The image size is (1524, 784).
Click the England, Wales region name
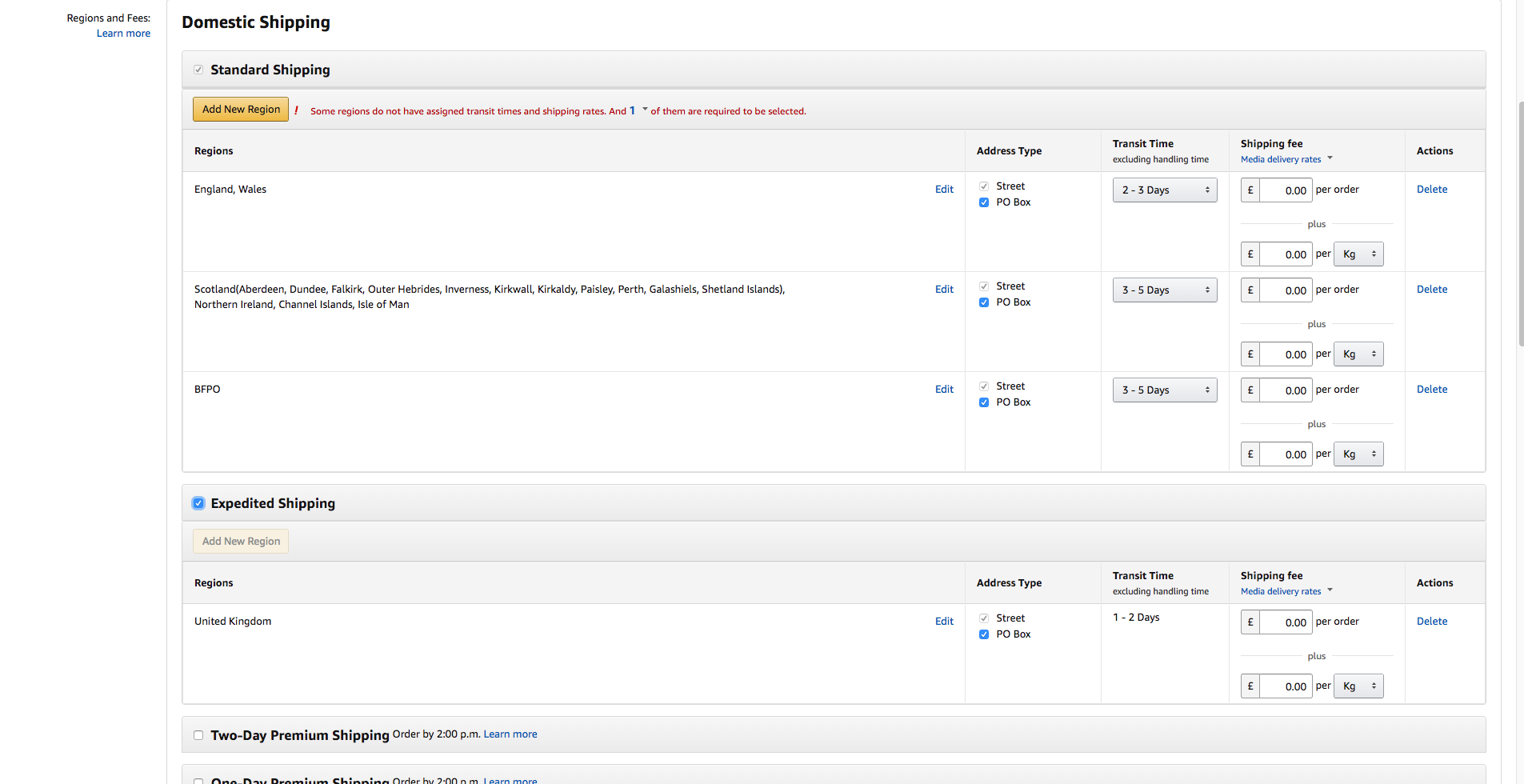tap(230, 190)
